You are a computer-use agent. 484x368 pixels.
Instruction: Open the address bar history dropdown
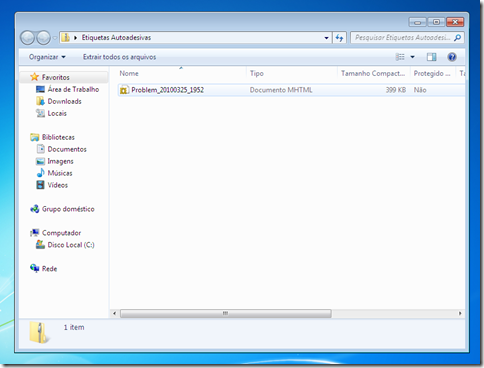pyautogui.click(x=326, y=38)
